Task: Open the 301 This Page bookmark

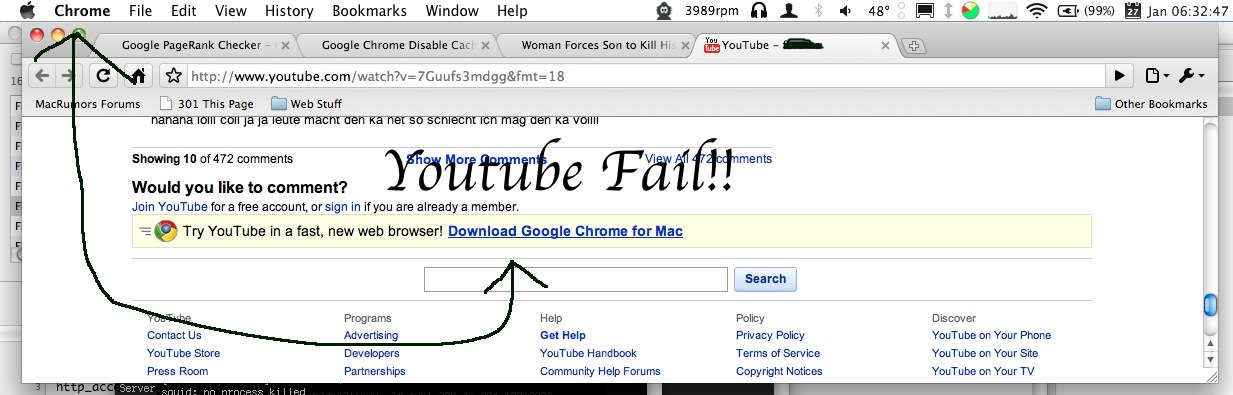Action: pos(206,104)
